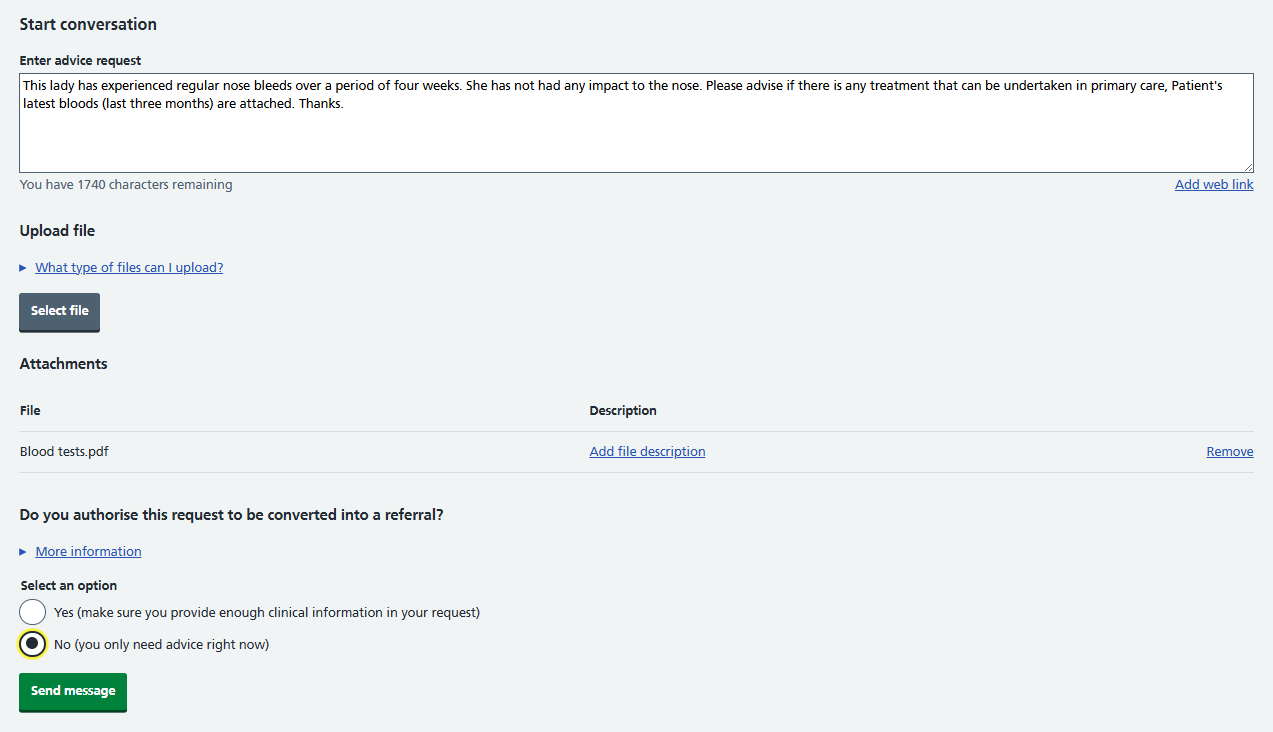Click the 'characters remaining' counter text
The height and width of the screenshot is (732, 1273).
coord(126,185)
